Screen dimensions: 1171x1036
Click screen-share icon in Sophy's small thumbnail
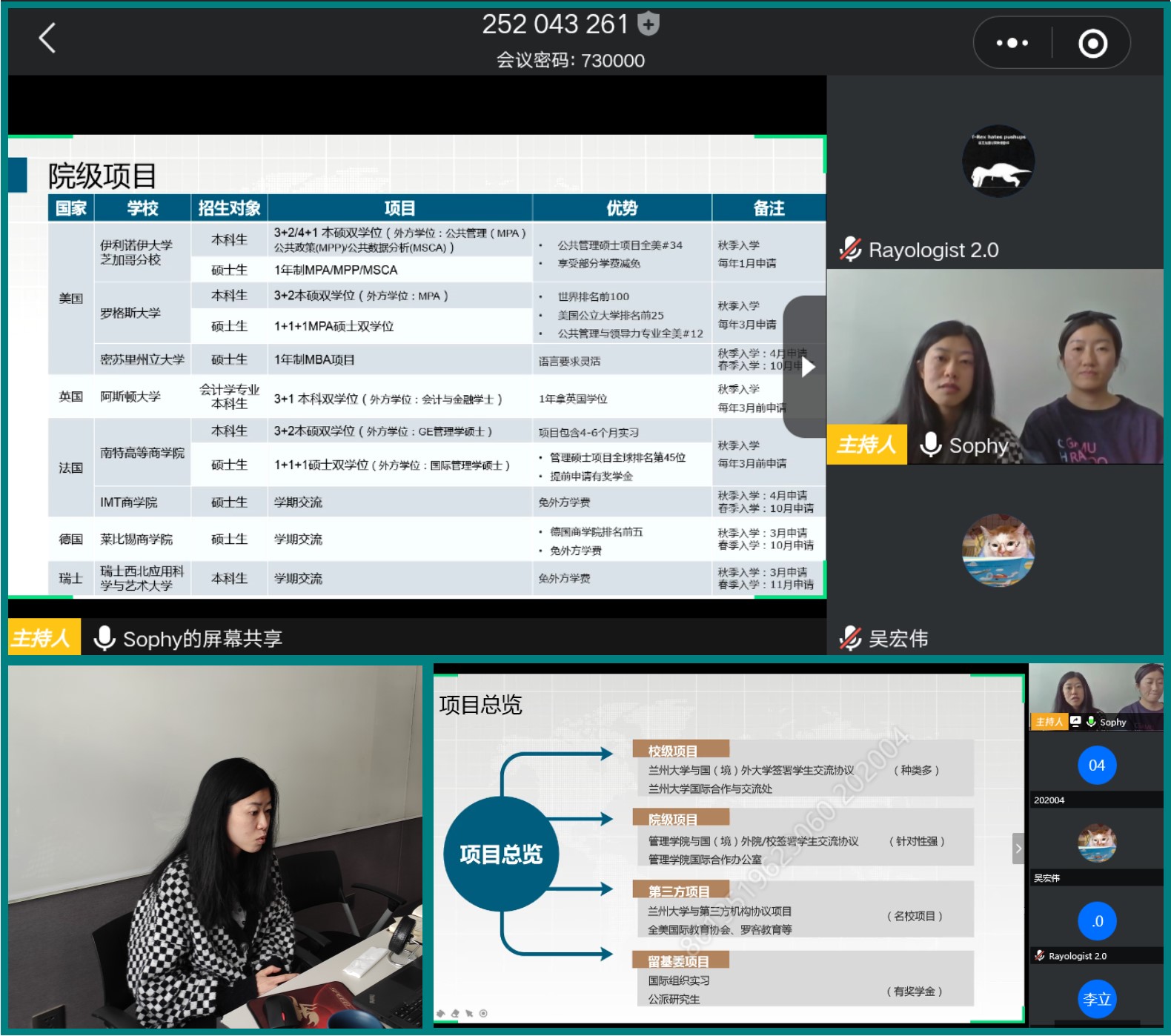tap(1075, 721)
